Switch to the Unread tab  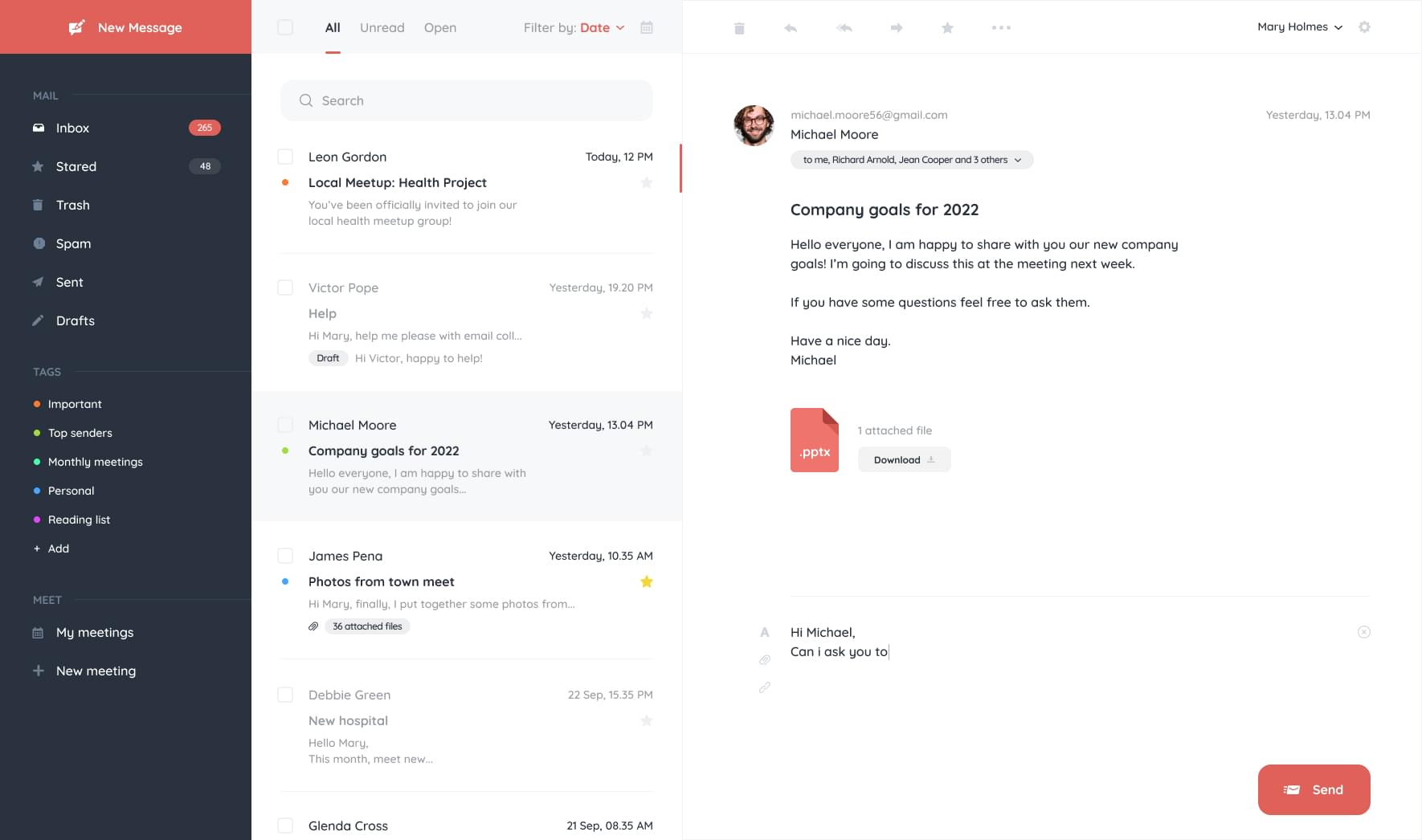[382, 27]
